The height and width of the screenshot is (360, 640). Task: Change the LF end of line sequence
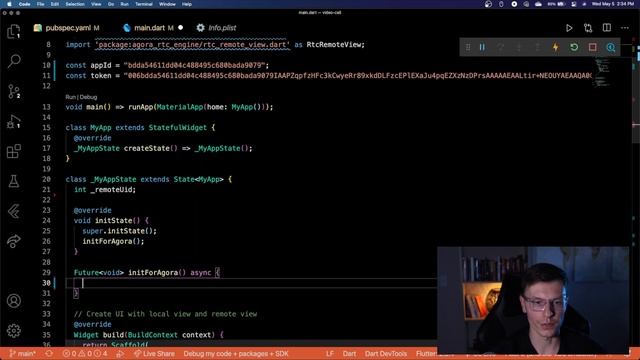[330, 353]
